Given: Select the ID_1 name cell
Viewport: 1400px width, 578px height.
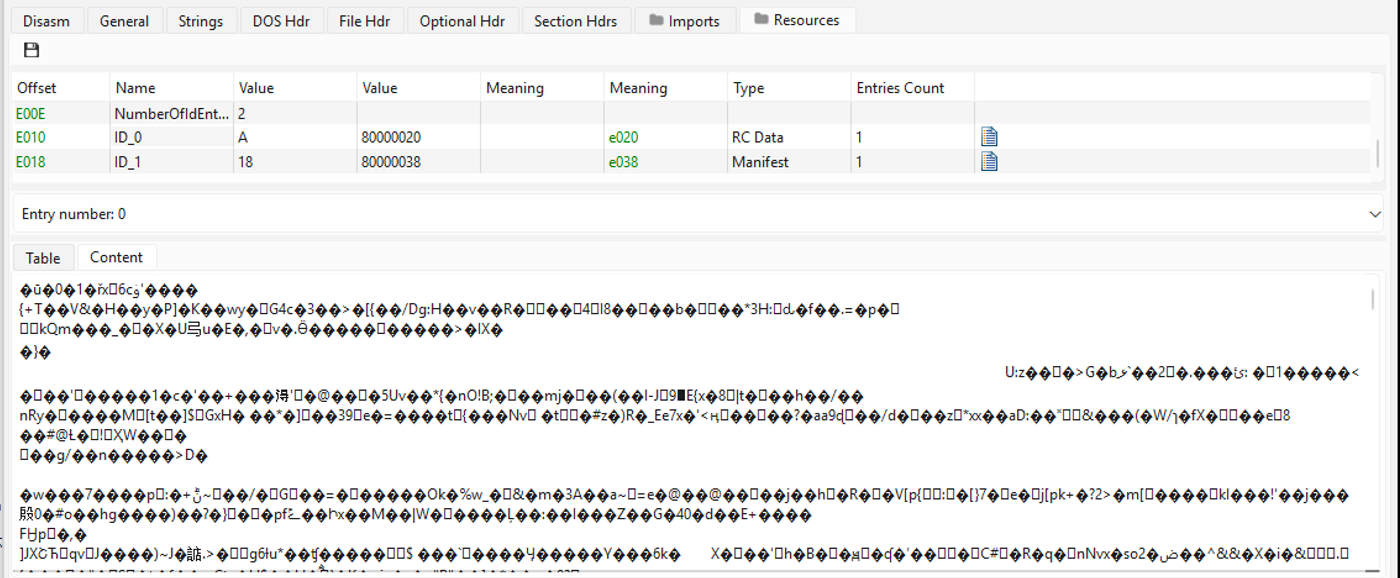Looking at the screenshot, I should pyautogui.click(x=171, y=161).
